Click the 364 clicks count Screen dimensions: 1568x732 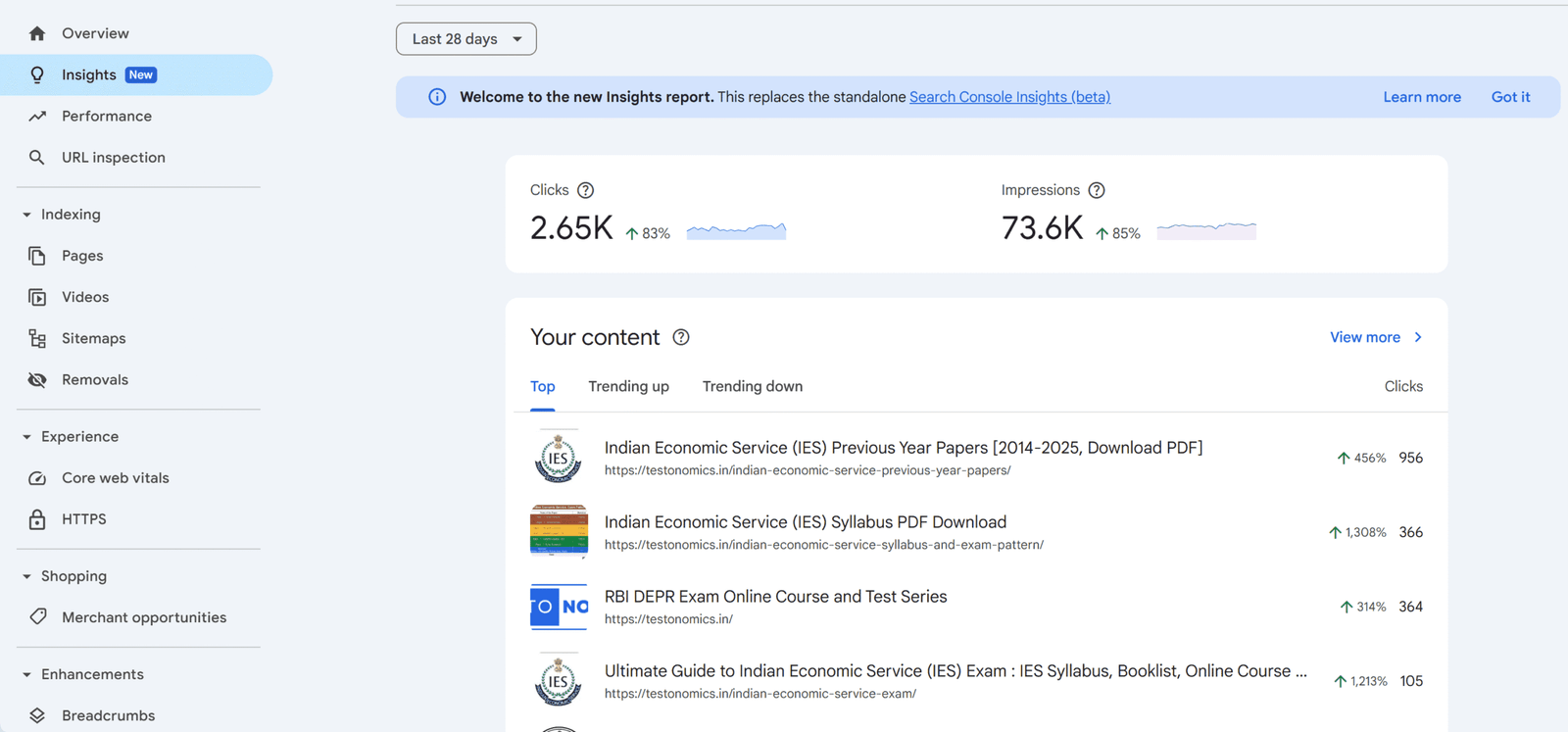click(x=1411, y=607)
